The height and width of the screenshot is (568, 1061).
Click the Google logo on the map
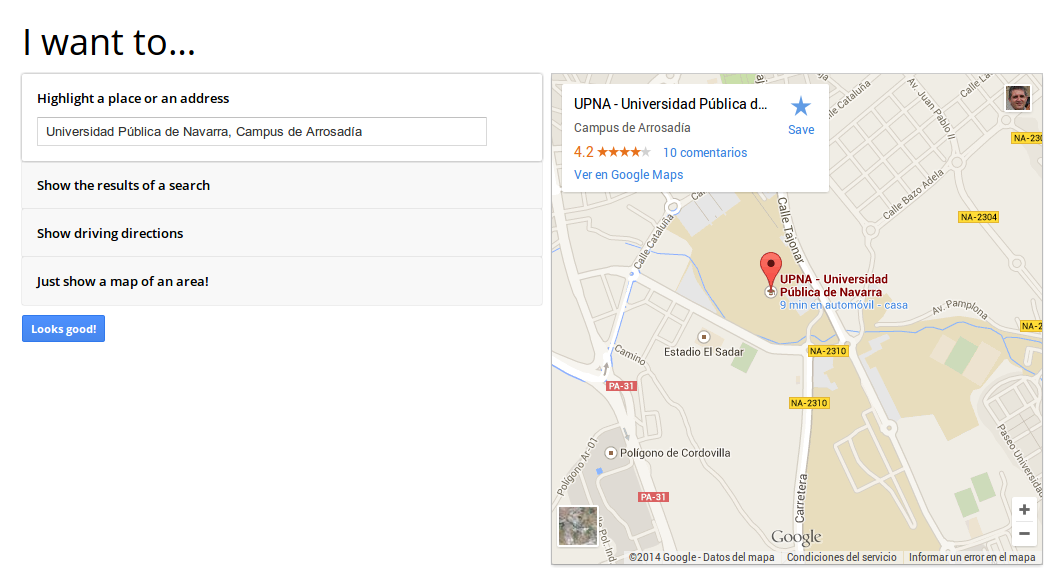pos(796,538)
